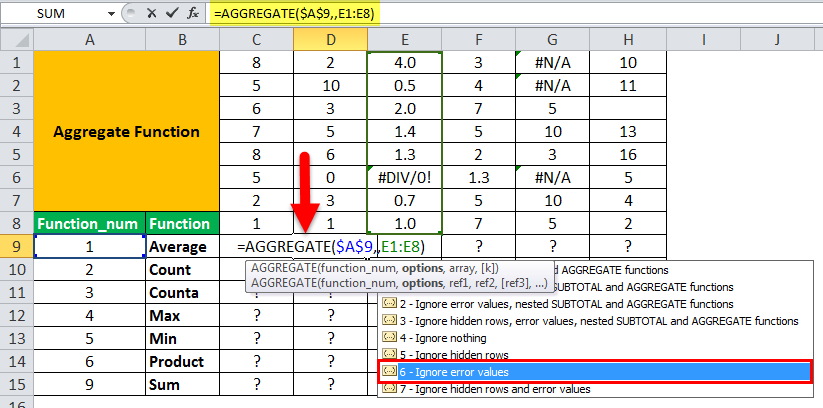This screenshot has width=823, height=408.
Task: Click the Average label cell
Action: (183, 246)
